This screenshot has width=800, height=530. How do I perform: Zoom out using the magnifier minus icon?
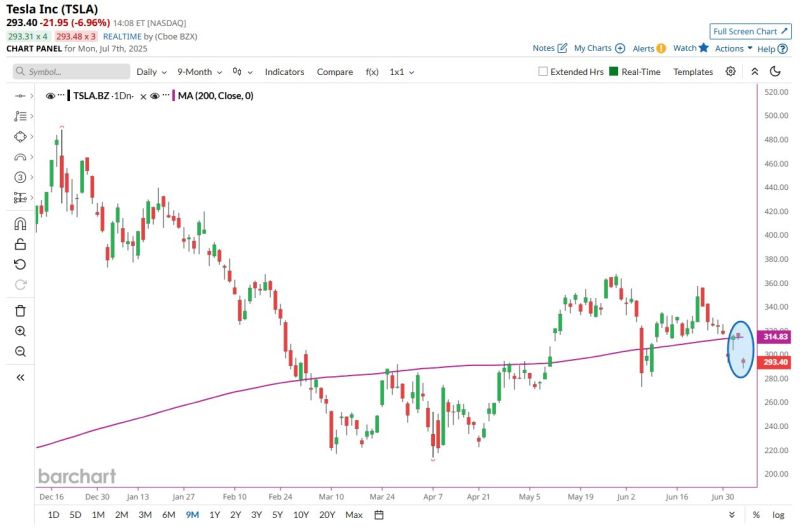pos(20,351)
